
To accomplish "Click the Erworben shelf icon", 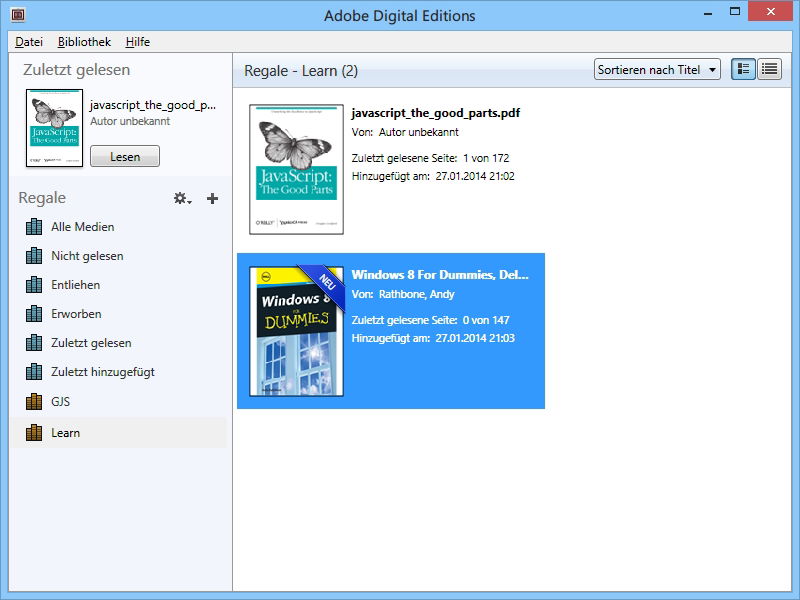I will [34, 314].
